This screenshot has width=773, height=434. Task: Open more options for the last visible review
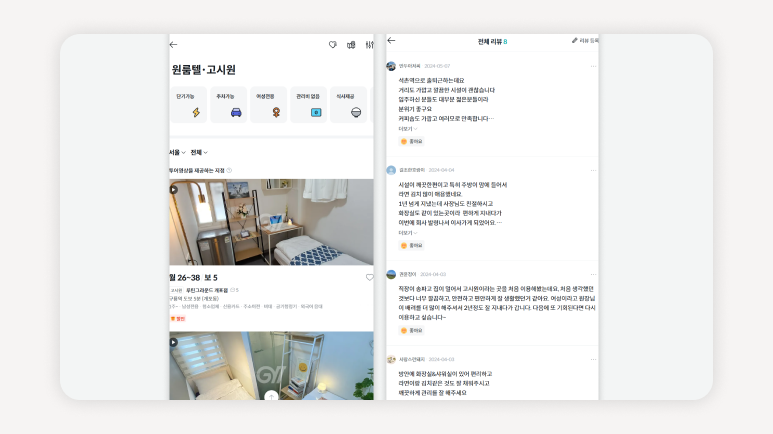point(593,360)
